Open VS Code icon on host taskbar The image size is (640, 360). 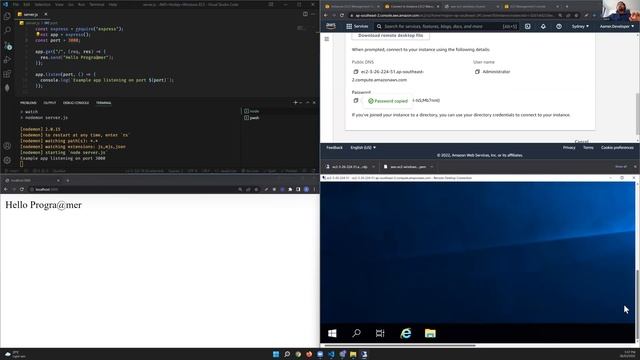click(331, 354)
